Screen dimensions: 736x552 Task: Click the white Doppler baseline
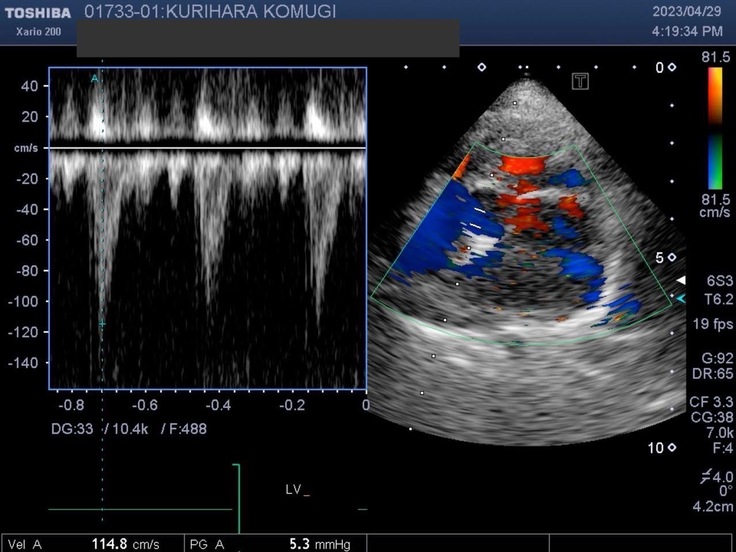pos(206,148)
